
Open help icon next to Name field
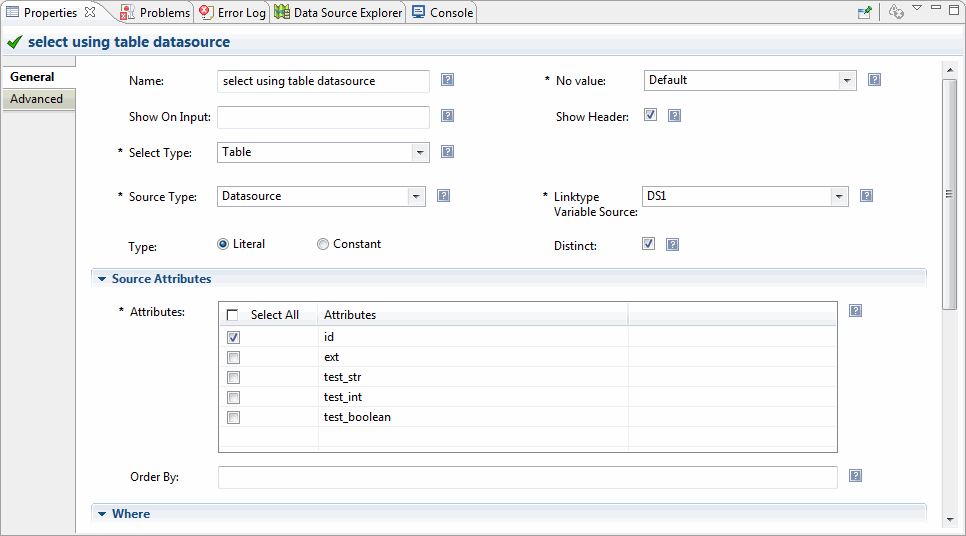click(x=447, y=79)
